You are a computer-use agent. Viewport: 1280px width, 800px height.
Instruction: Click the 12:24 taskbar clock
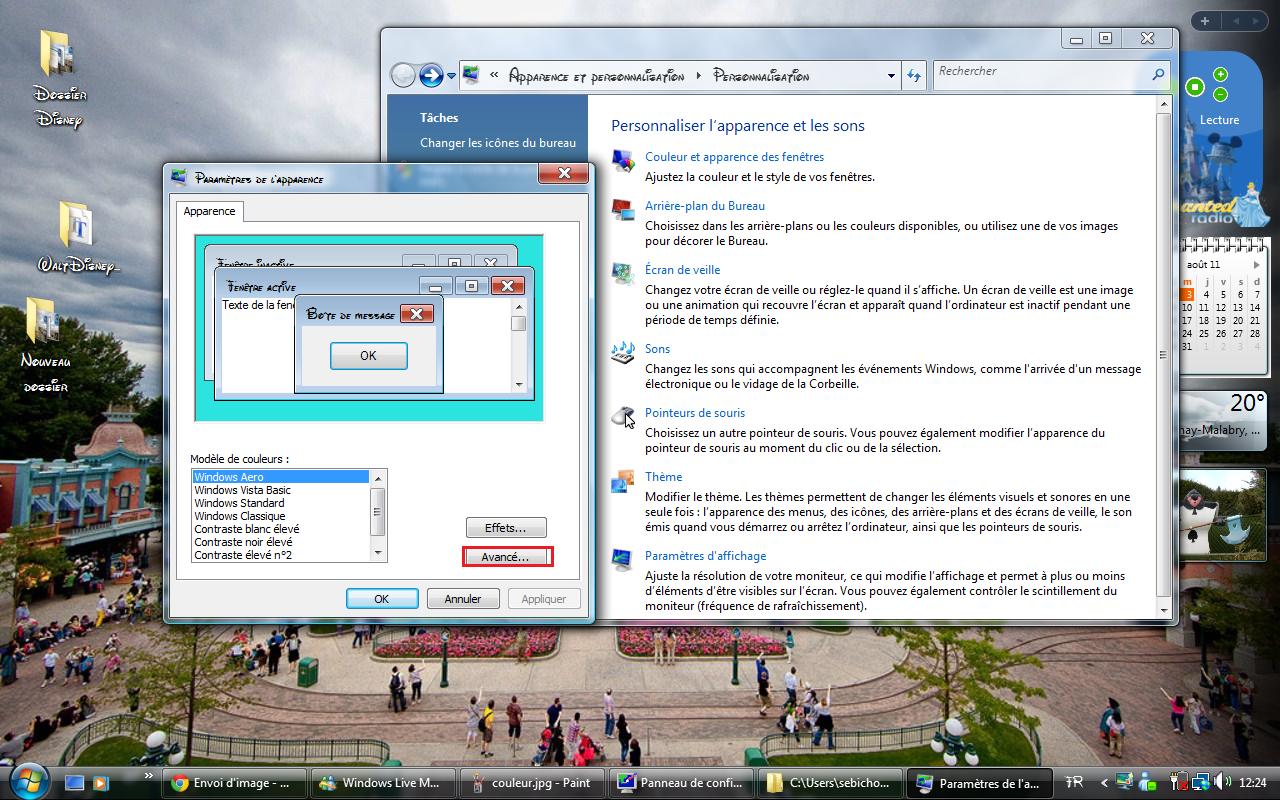1252,783
